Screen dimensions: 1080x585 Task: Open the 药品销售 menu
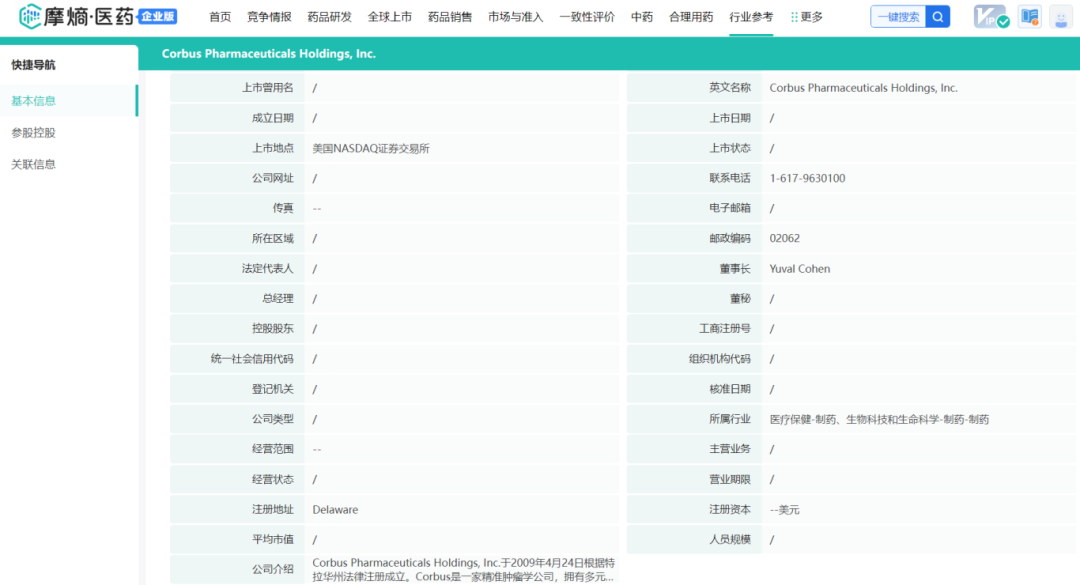click(x=450, y=17)
